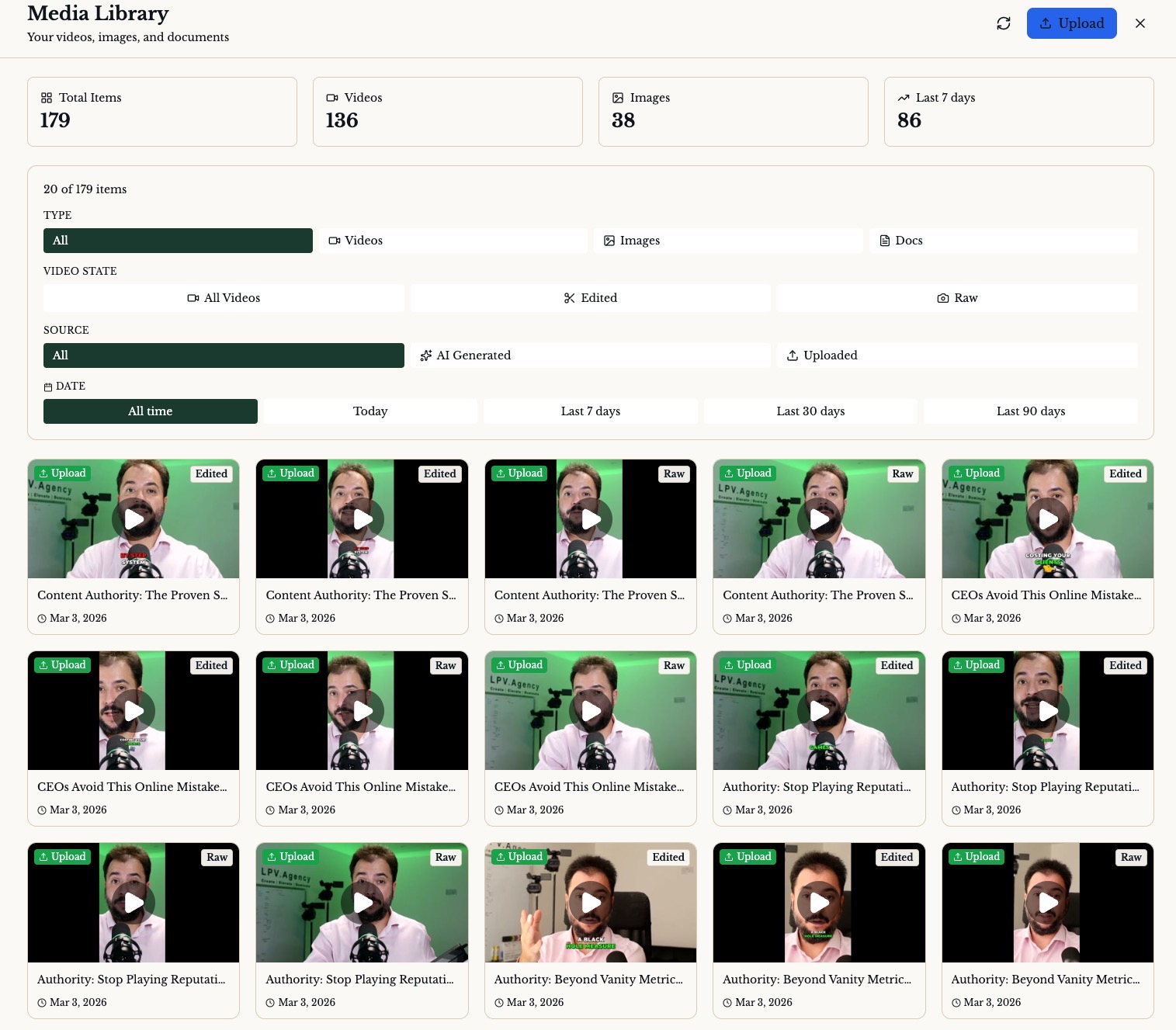Play the first Authority: Beyond Vanity Metrics video
This screenshot has height=1030, width=1176.
coord(590,903)
